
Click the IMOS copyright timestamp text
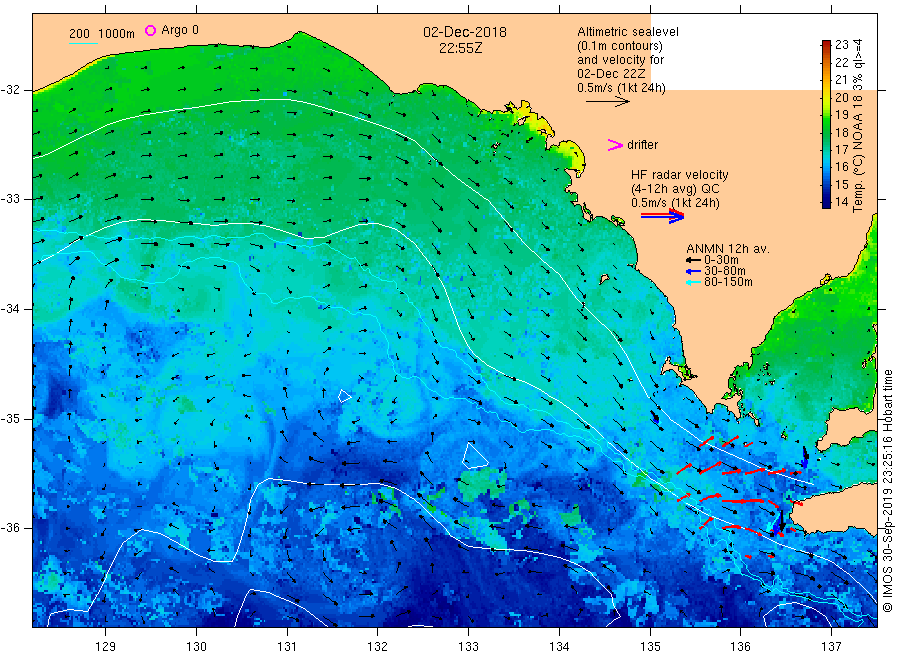click(888, 491)
